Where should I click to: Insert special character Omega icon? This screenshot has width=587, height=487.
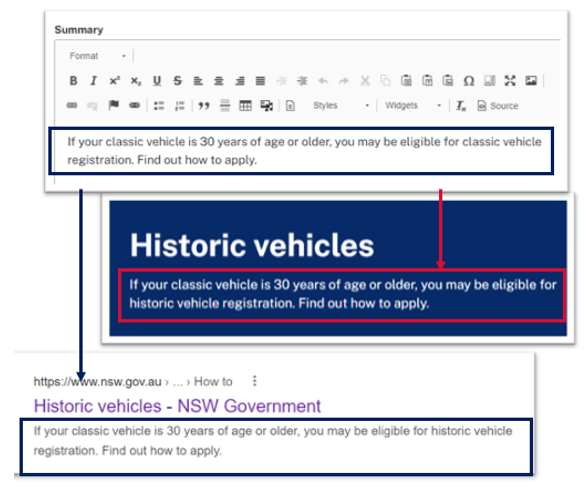coord(469,80)
